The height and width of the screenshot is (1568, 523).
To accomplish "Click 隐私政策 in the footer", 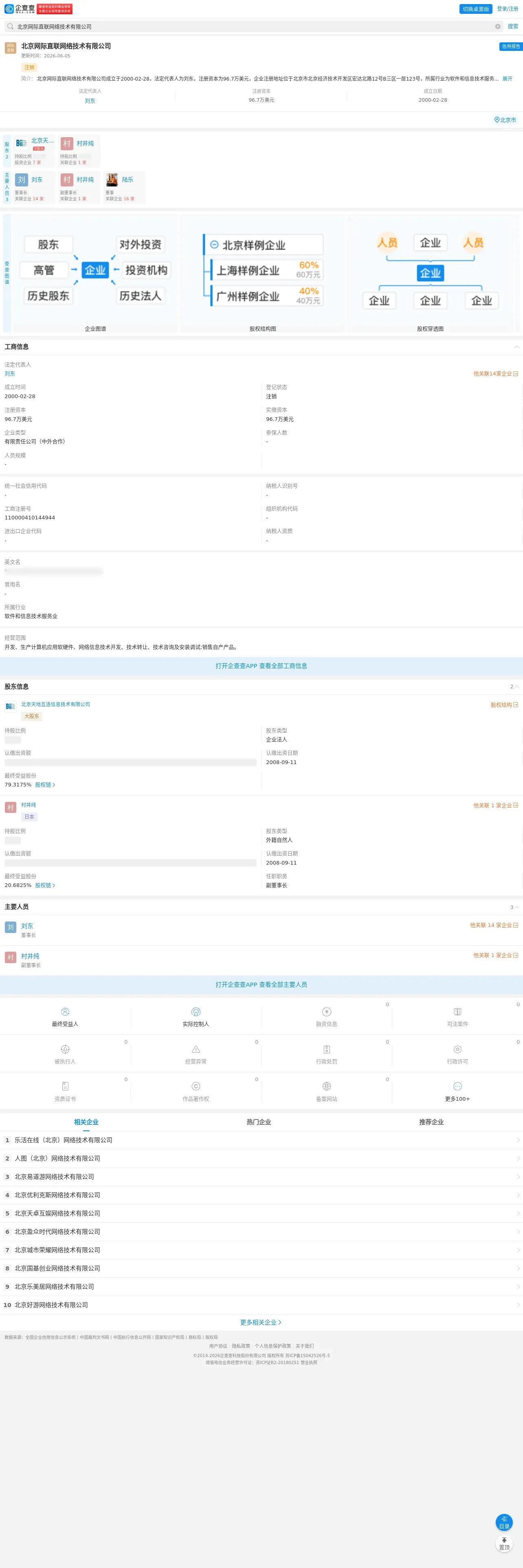I will pyautogui.click(x=240, y=1346).
